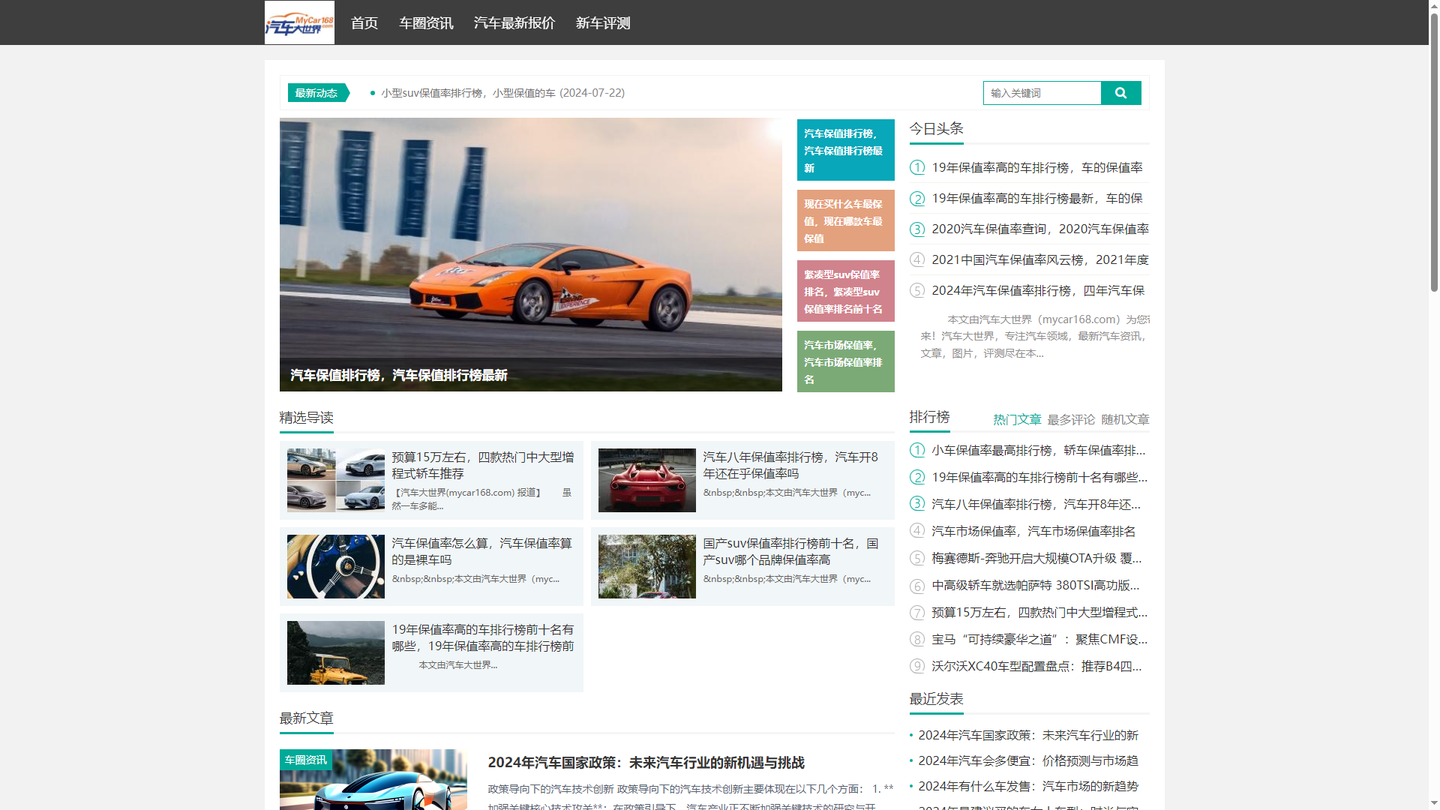Open headline 2024年汽车保值率排行榜

(1038, 290)
